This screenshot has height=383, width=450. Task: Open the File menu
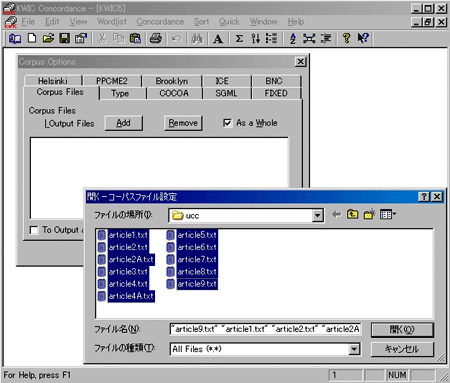28,22
